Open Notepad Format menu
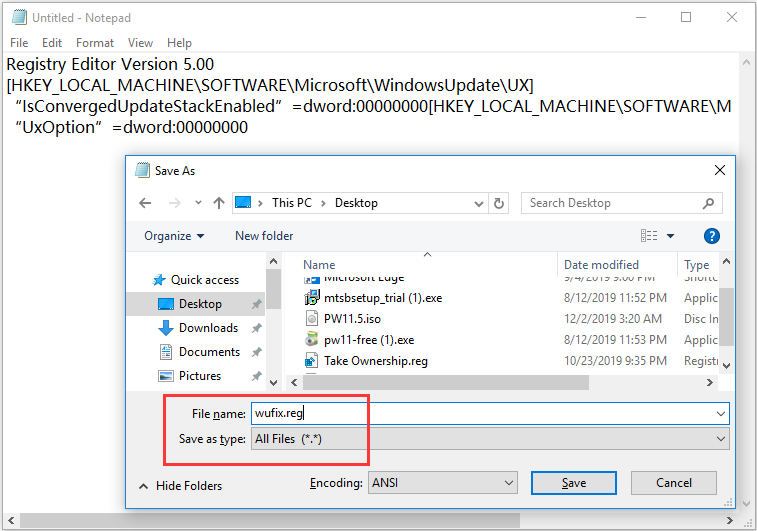Screen dimensions: 757x531 (95, 43)
